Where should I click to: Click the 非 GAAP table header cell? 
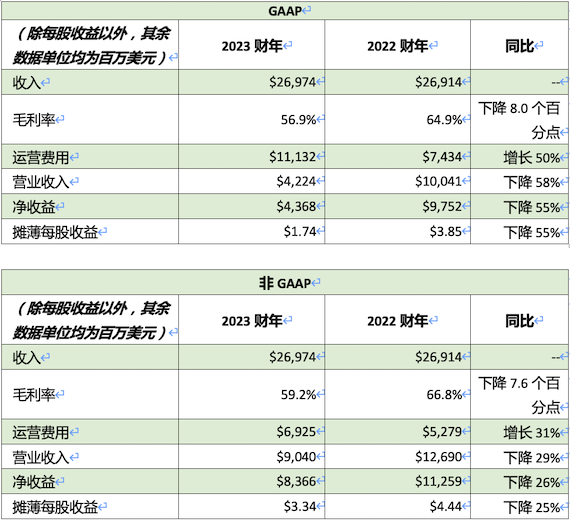(285, 282)
